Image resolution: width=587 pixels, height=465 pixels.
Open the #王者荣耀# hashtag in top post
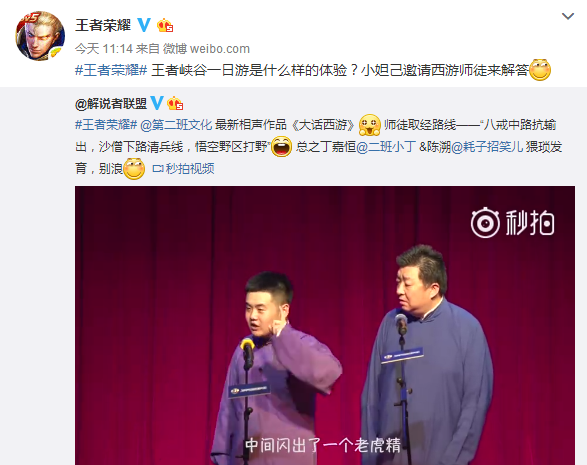click(111, 70)
